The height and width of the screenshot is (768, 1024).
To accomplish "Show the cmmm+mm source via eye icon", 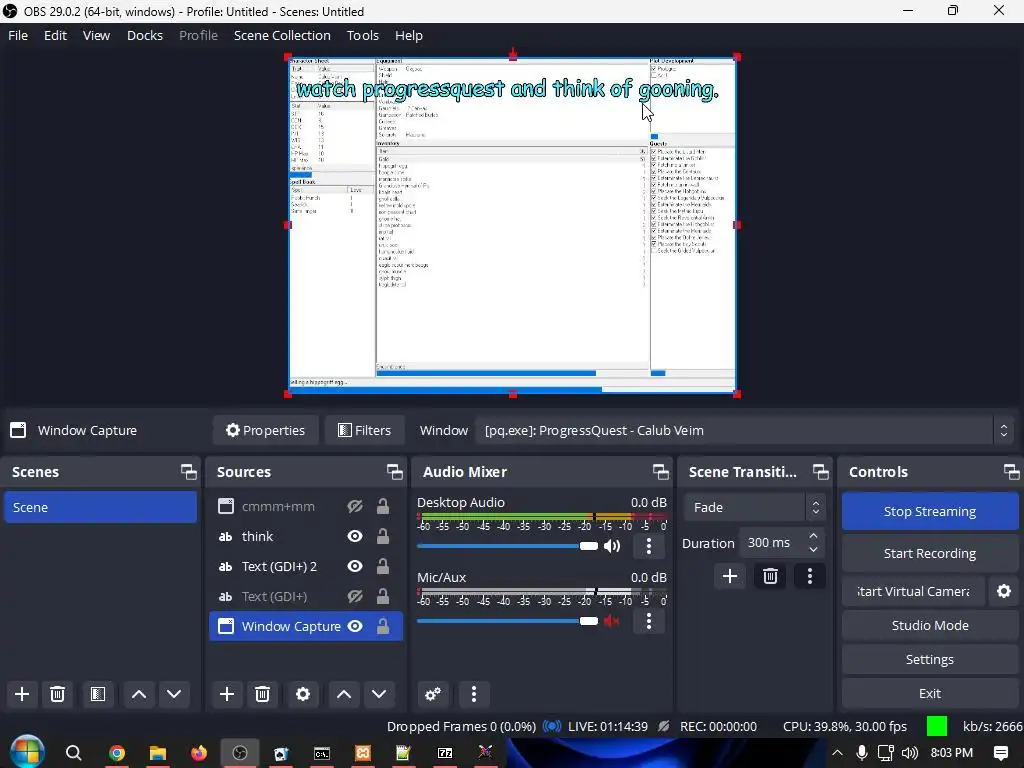I will [x=355, y=506].
